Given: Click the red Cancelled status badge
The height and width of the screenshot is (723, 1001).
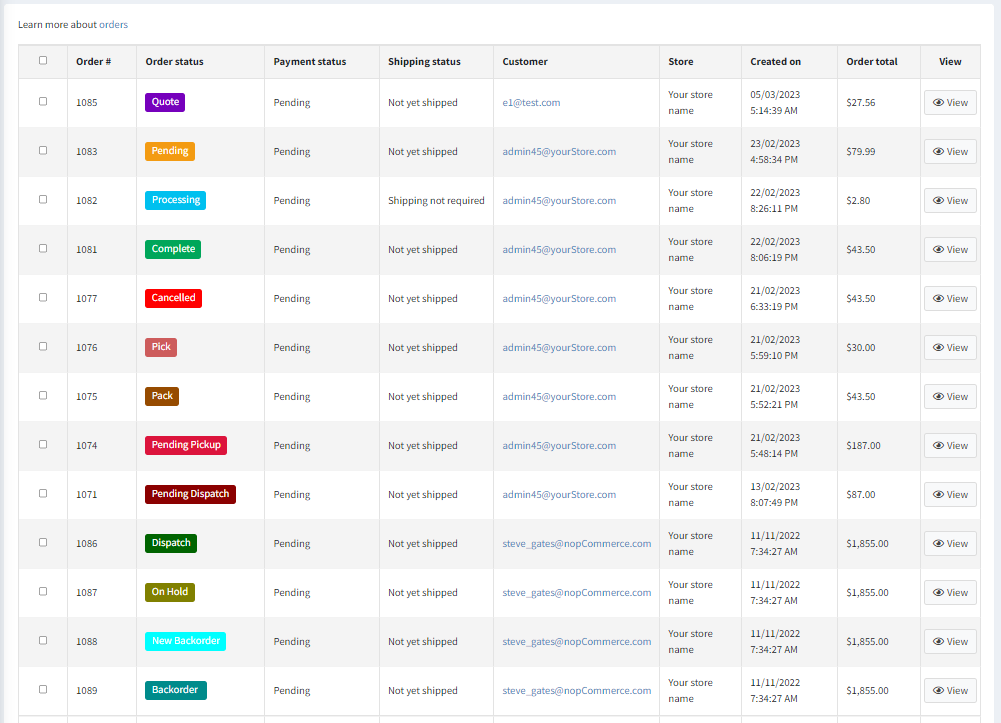Looking at the screenshot, I should 174,298.
